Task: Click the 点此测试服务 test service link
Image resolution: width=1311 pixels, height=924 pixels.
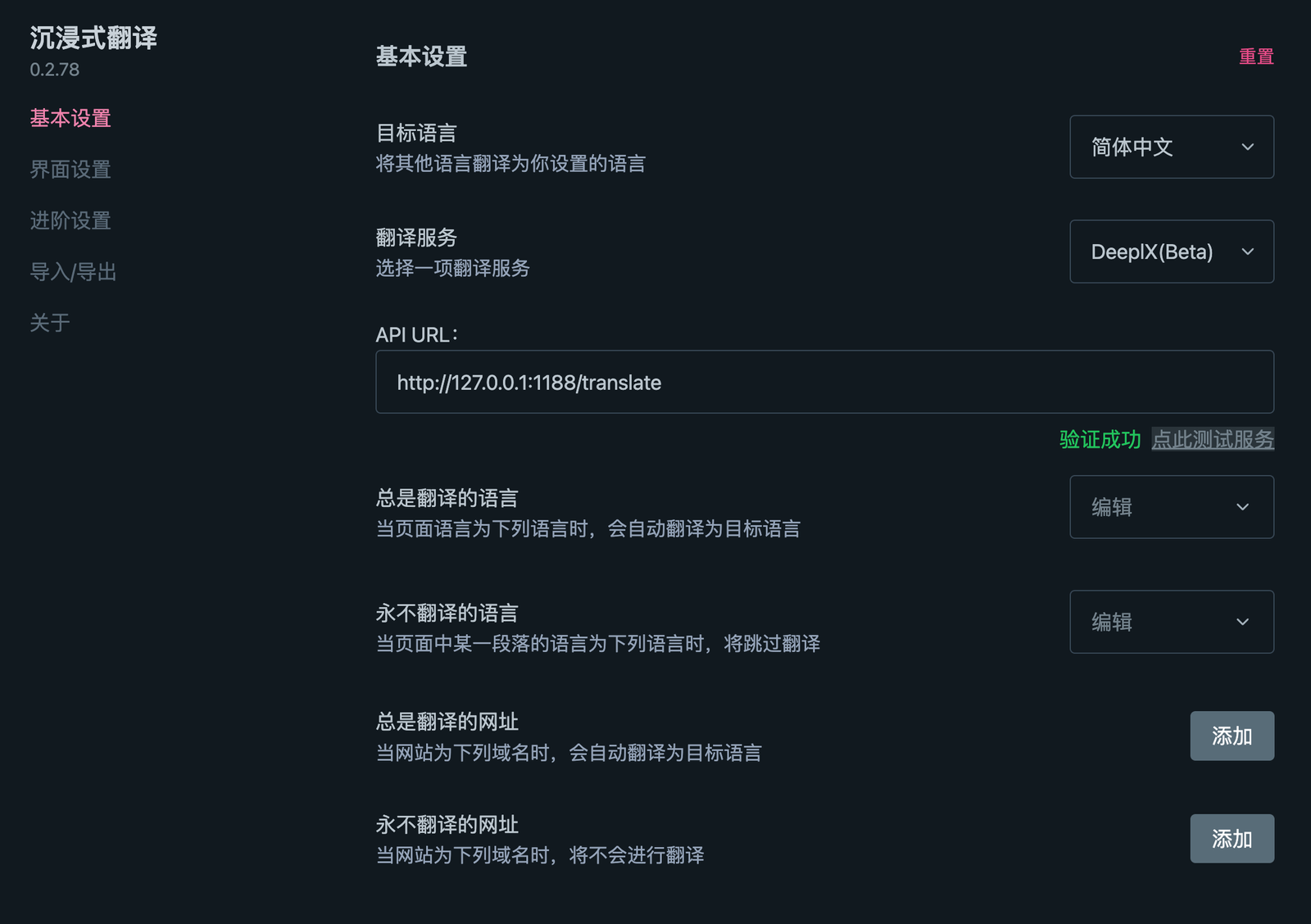Action: pos(1213,439)
